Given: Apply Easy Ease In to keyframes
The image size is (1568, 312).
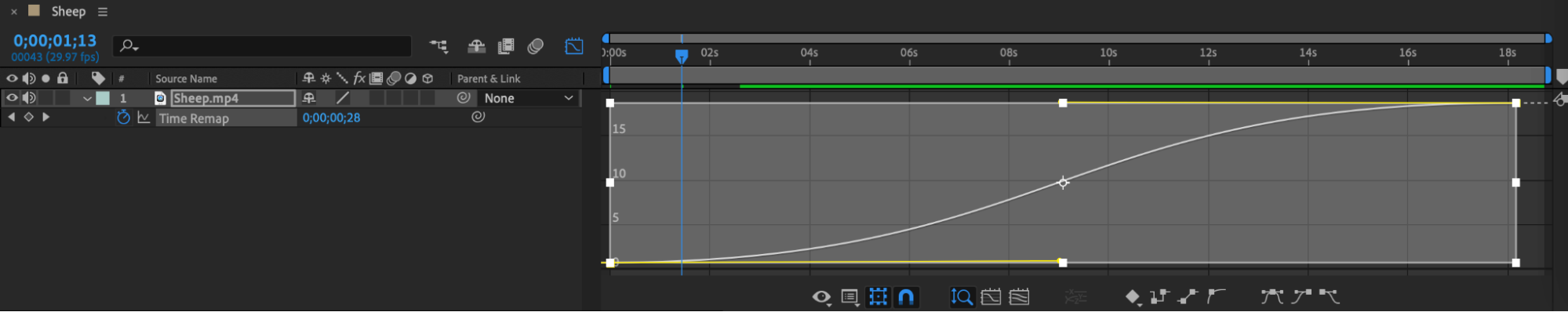Looking at the screenshot, I should click(1301, 296).
